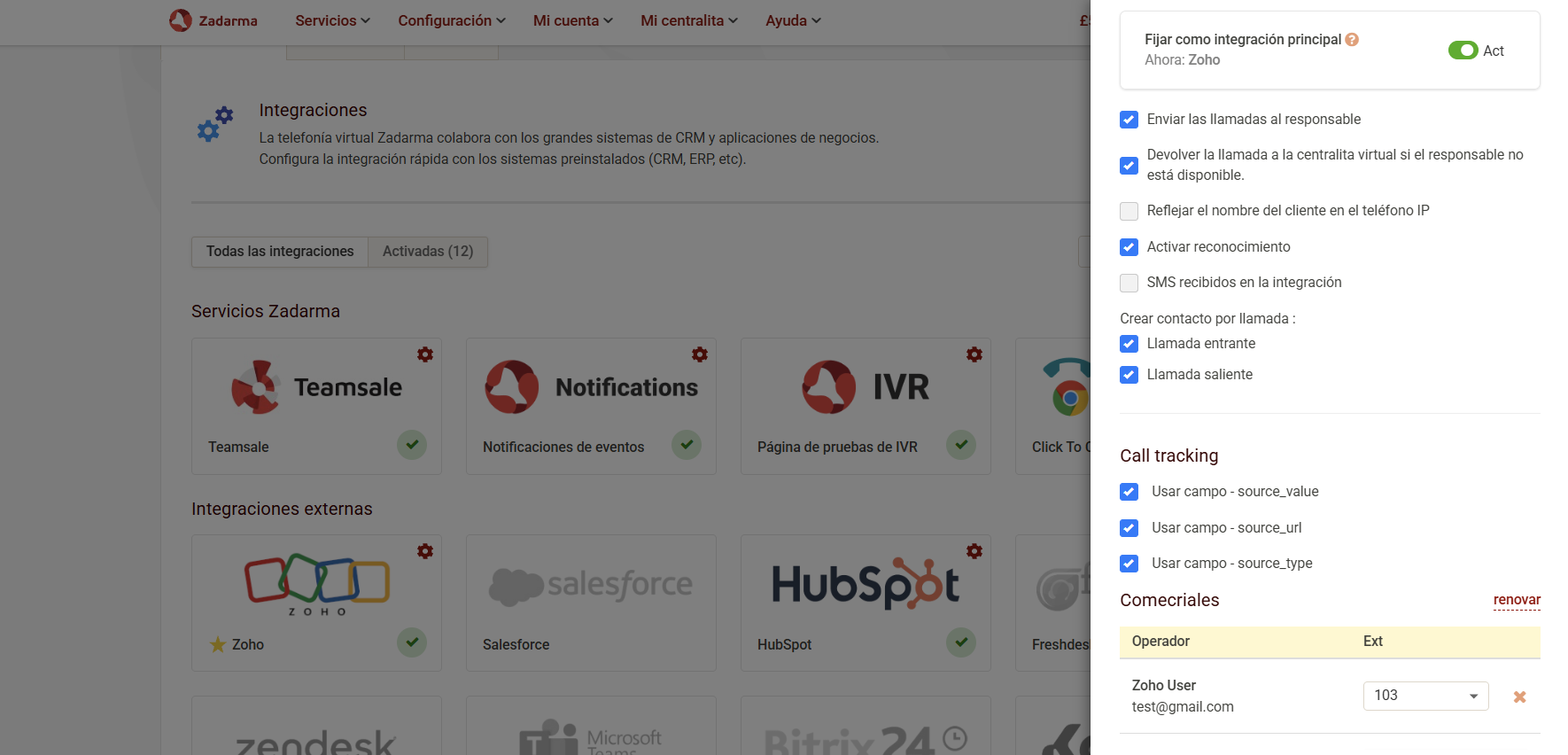Open HubSpot card settings gear
The width and height of the screenshot is (1568, 755).
pos(974,551)
